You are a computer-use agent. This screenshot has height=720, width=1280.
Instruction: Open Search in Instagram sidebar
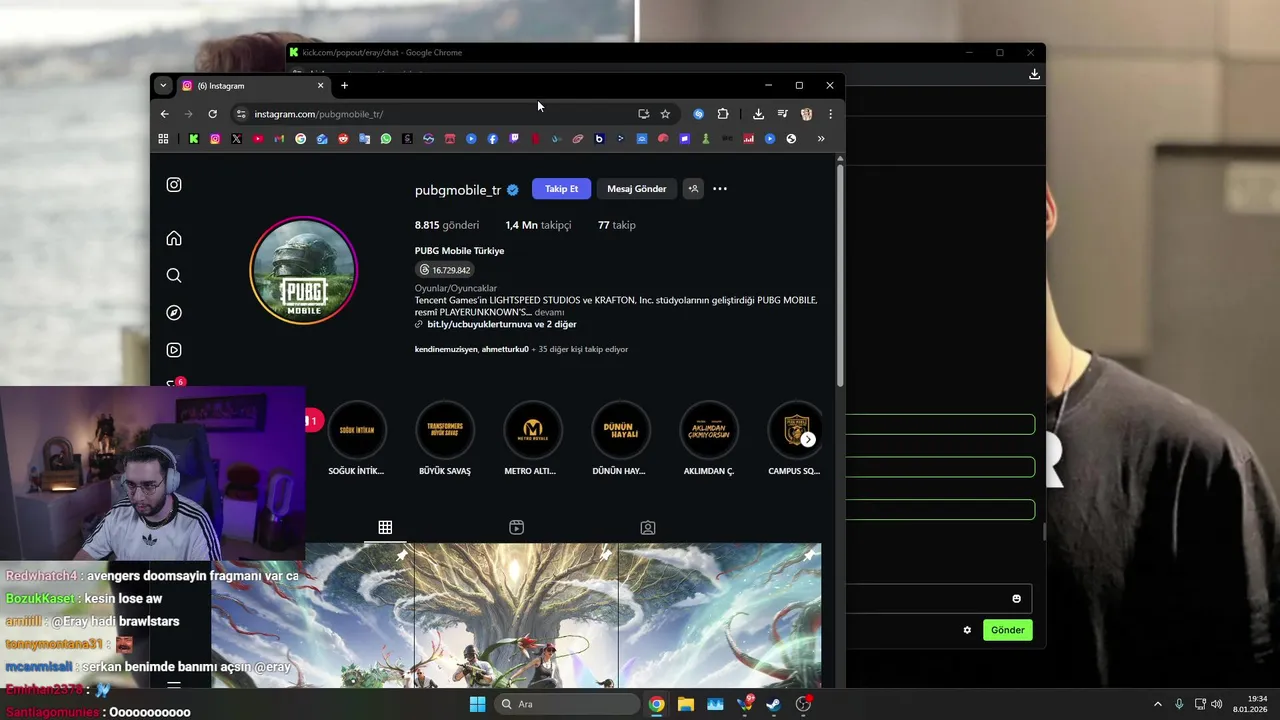pyautogui.click(x=174, y=275)
